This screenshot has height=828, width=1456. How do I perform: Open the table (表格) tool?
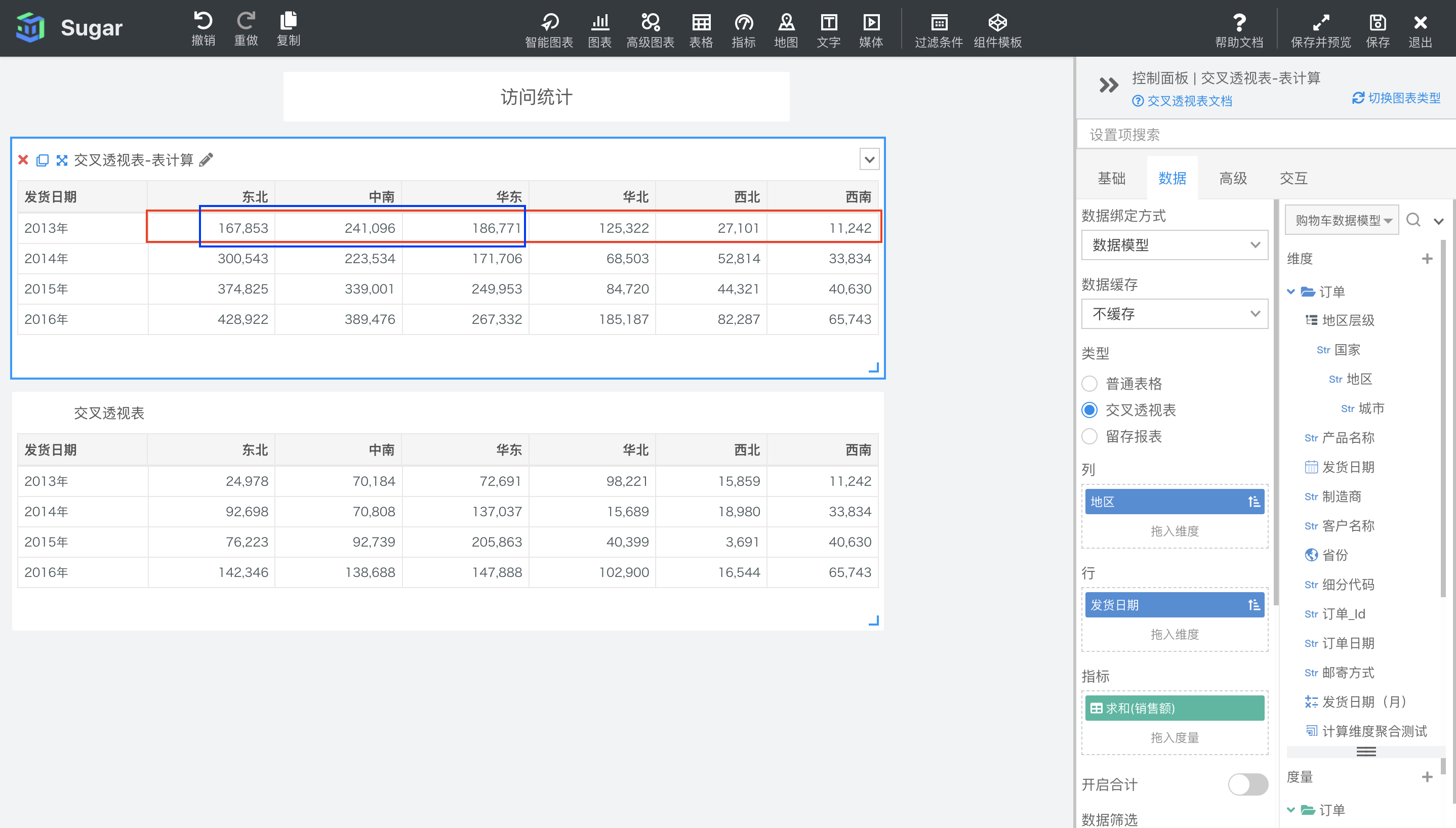701,30
